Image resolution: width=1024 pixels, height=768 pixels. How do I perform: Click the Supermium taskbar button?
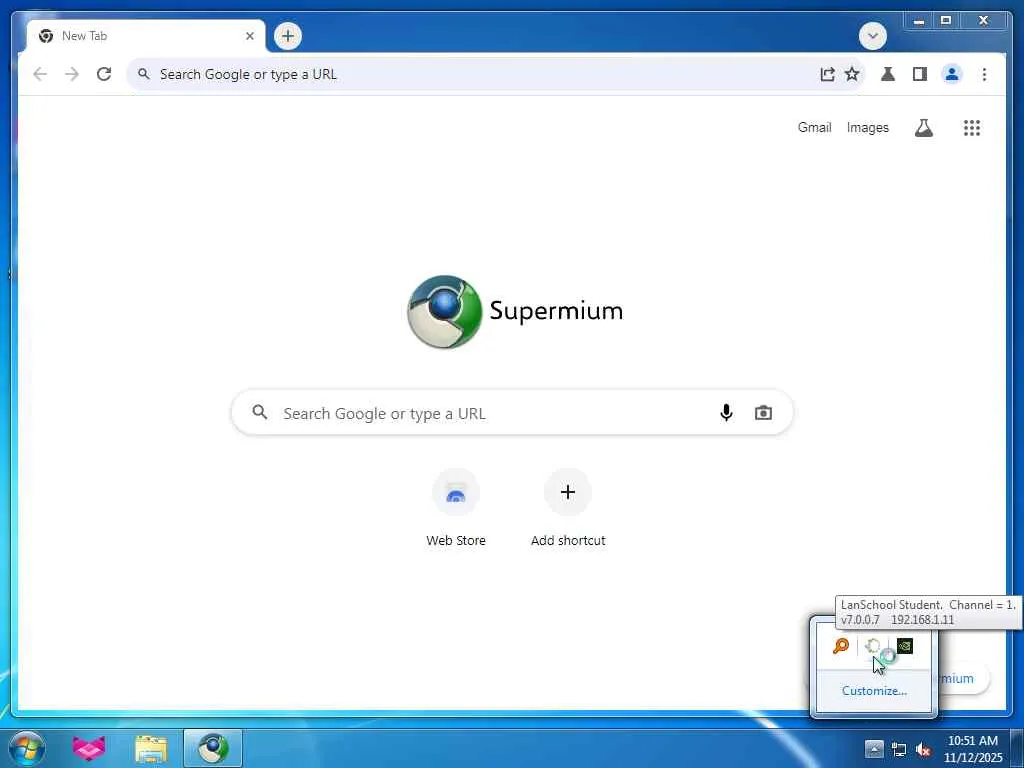point(213,749)
